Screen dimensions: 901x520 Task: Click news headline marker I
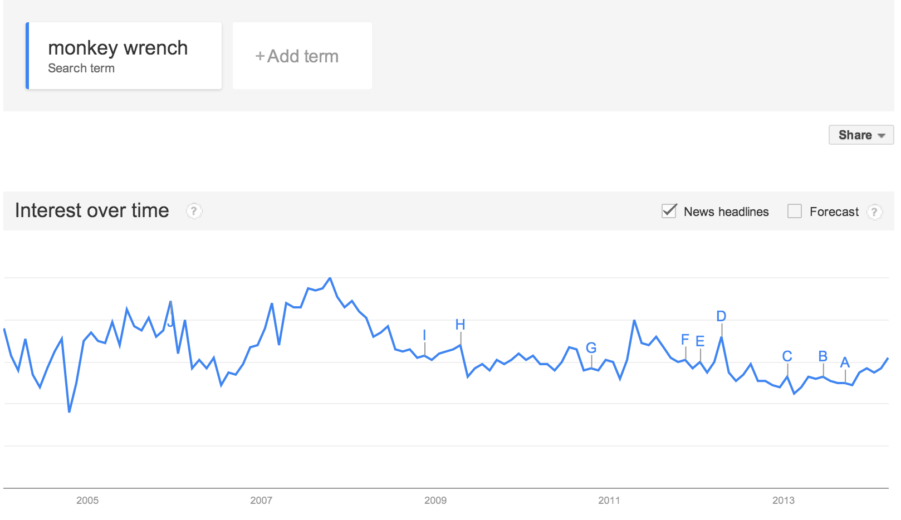(x=424, y=336)
